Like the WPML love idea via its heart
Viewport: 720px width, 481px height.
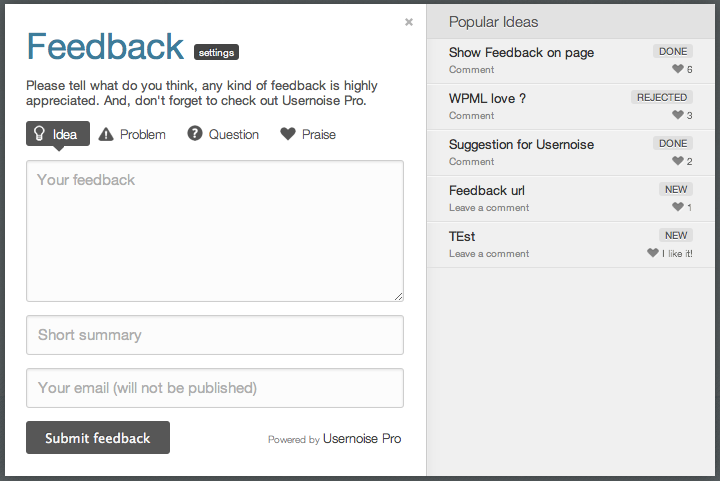click(678, 115)
